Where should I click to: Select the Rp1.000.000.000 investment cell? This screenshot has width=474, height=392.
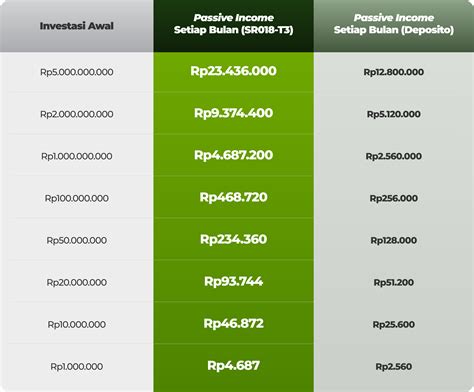pyautogui.click(x=77, y=156)
